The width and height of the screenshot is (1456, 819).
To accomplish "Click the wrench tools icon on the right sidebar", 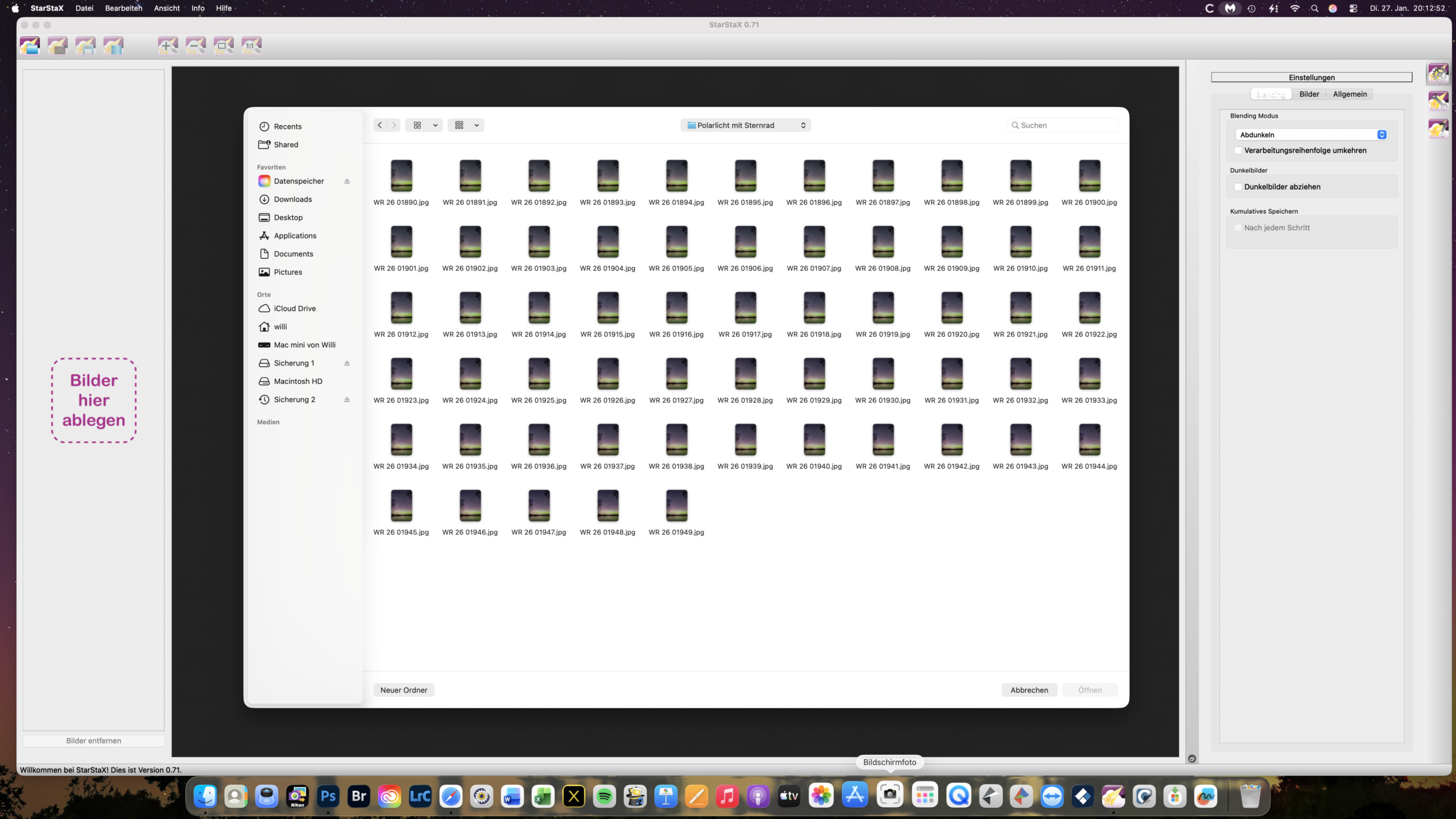I will [x=1438, y=101].
